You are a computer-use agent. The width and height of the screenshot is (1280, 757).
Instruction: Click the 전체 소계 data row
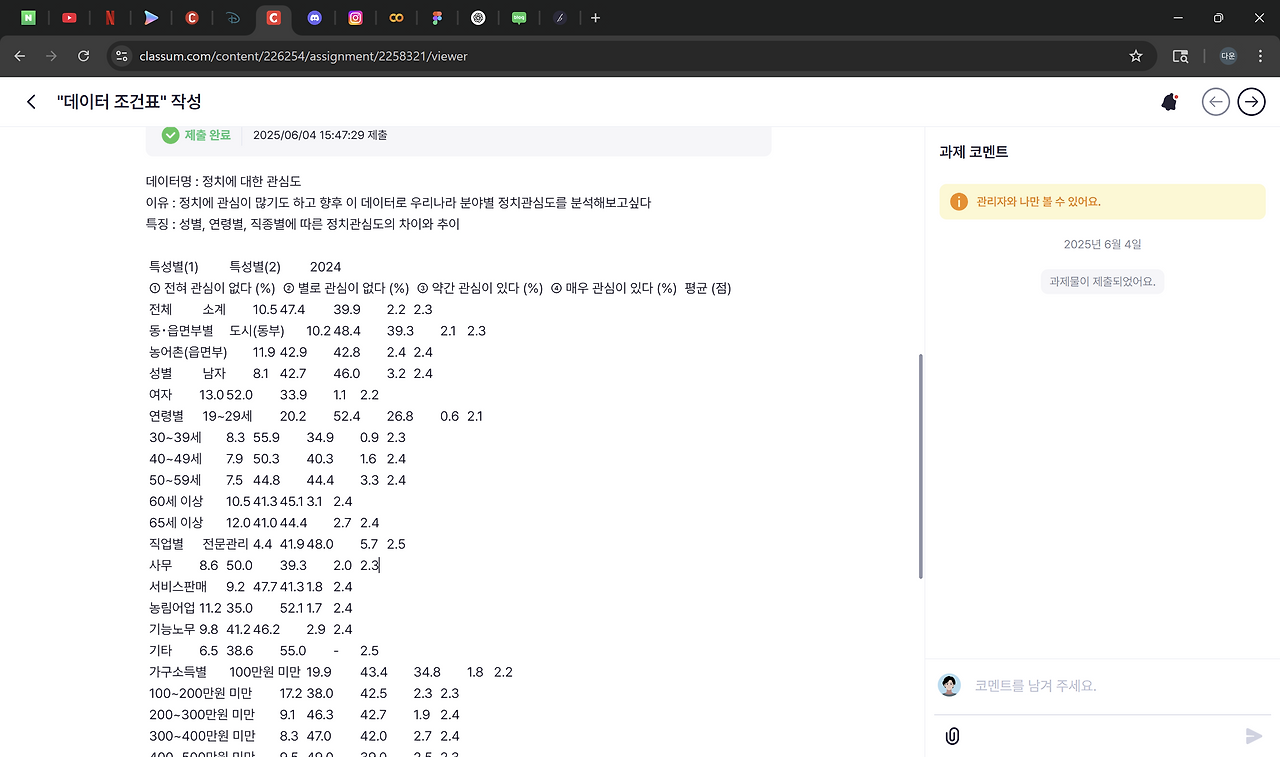(x=291, y=310)
